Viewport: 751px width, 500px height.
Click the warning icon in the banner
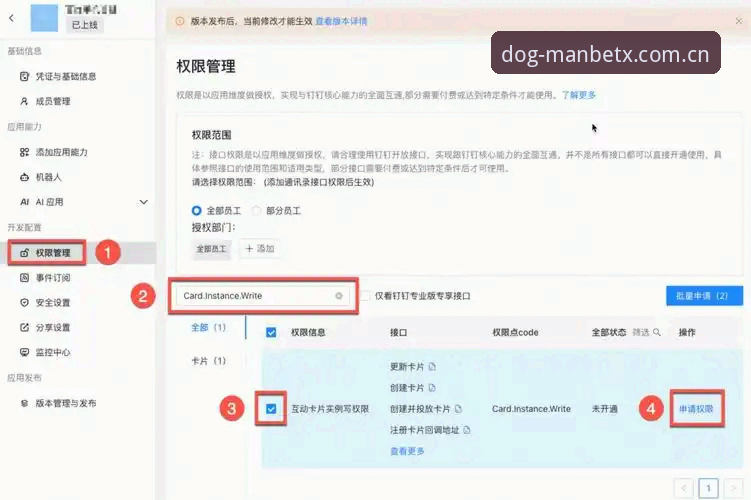[x=180, y=21]
